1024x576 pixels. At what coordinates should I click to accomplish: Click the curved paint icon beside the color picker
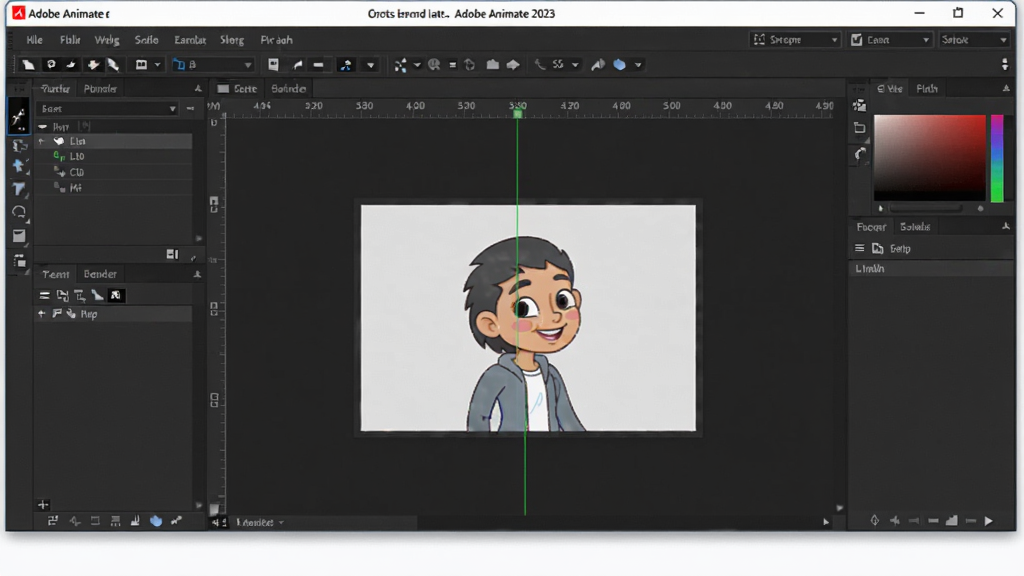point(861,154)
